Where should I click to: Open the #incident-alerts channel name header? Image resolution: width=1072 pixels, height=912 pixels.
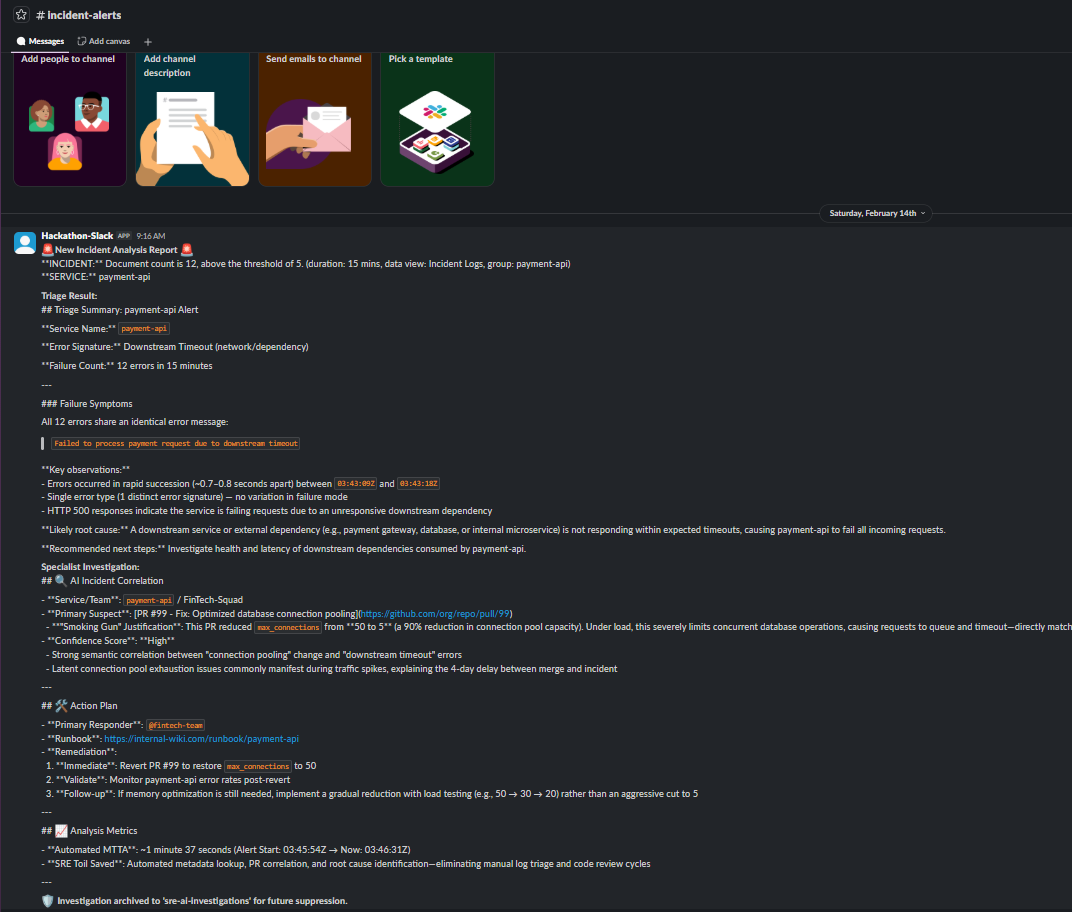(79, 15)
